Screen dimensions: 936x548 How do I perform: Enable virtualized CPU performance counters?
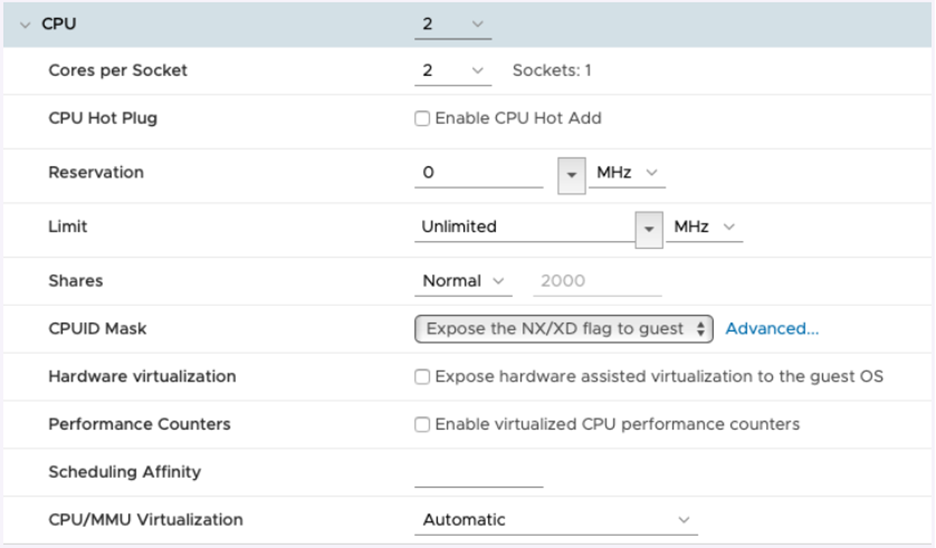pyautogui.click(x=423, y=425)
